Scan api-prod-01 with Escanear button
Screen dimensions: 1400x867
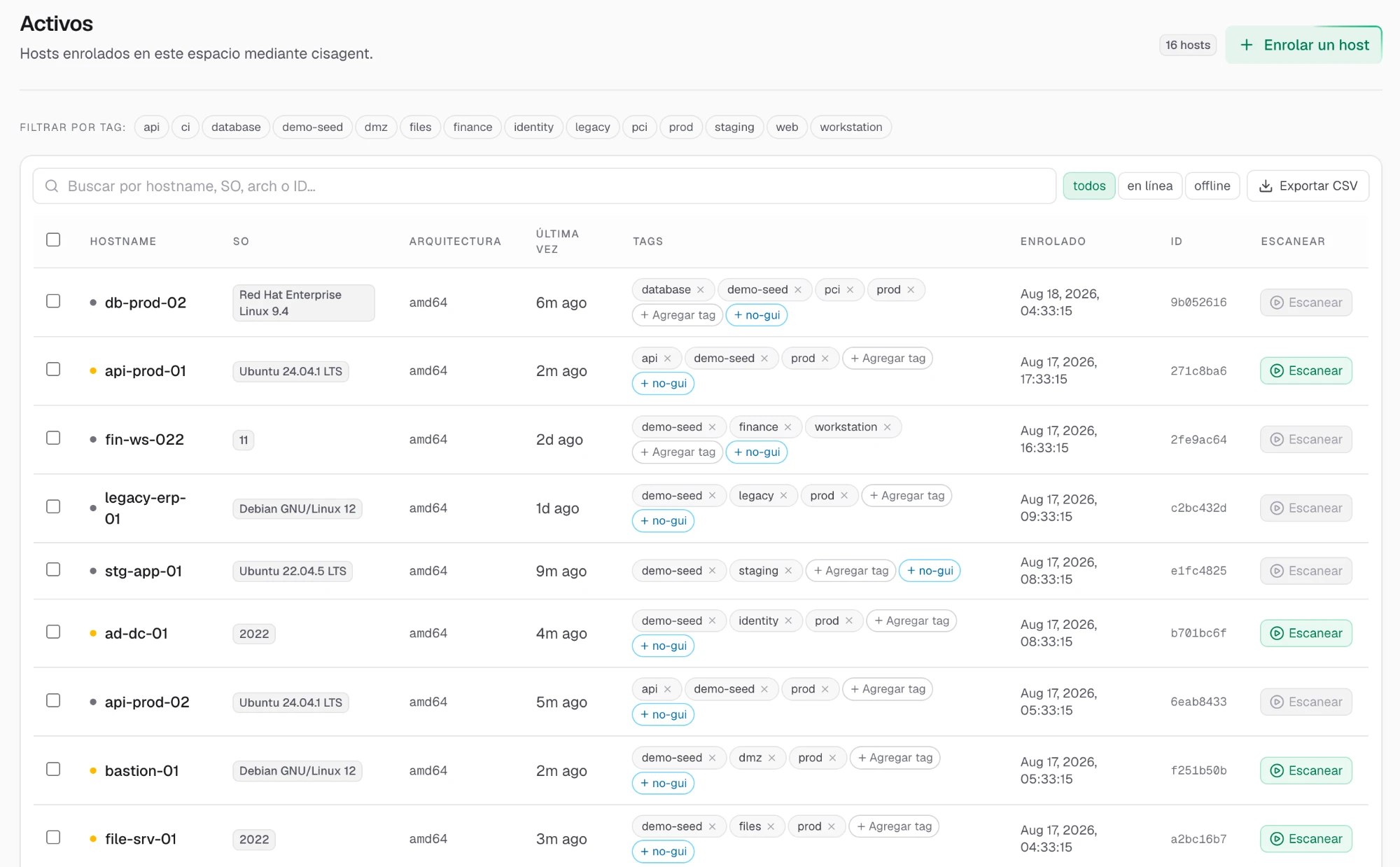click(1306, 371)
